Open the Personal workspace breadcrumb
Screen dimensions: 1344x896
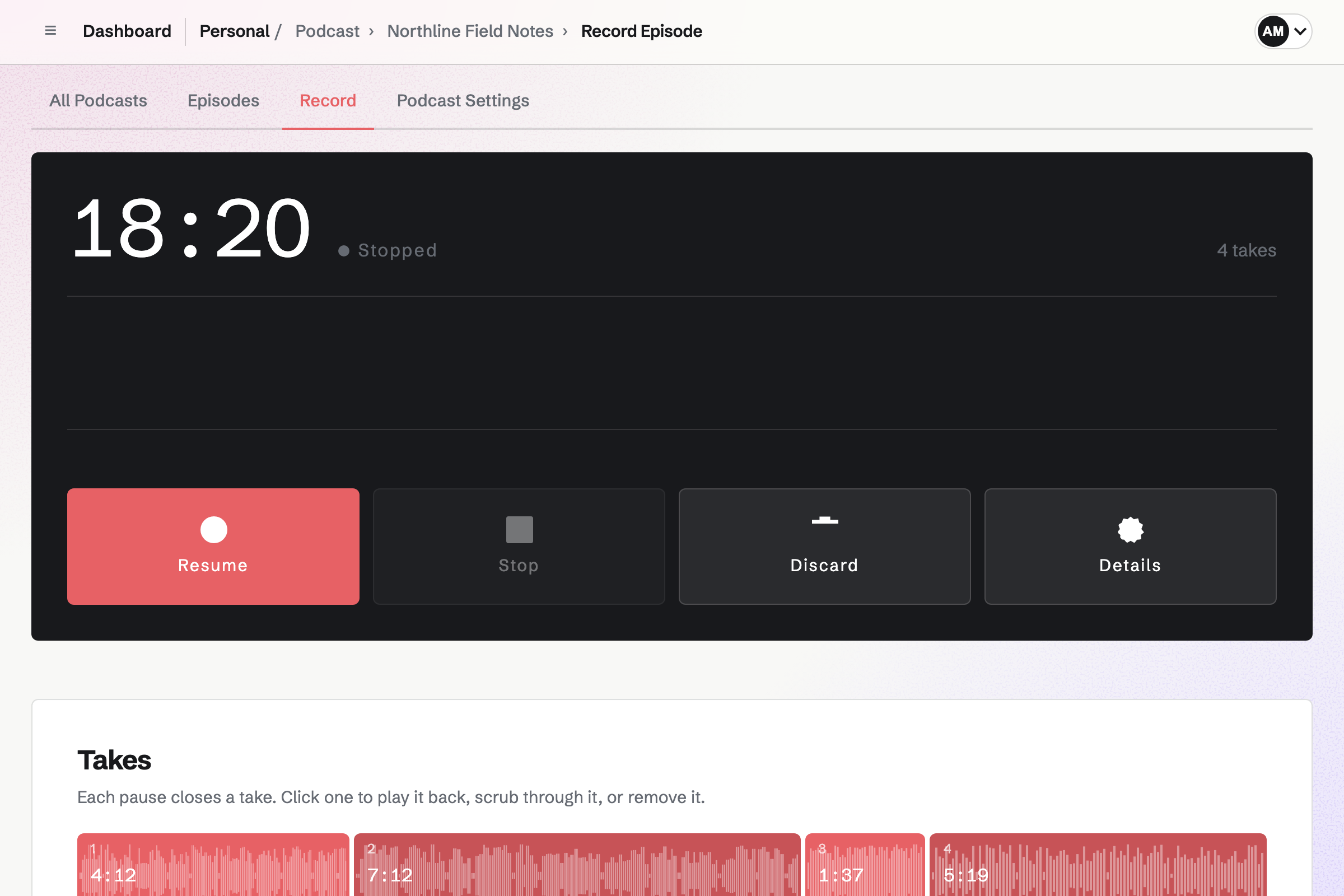click(x=234, y=31)
